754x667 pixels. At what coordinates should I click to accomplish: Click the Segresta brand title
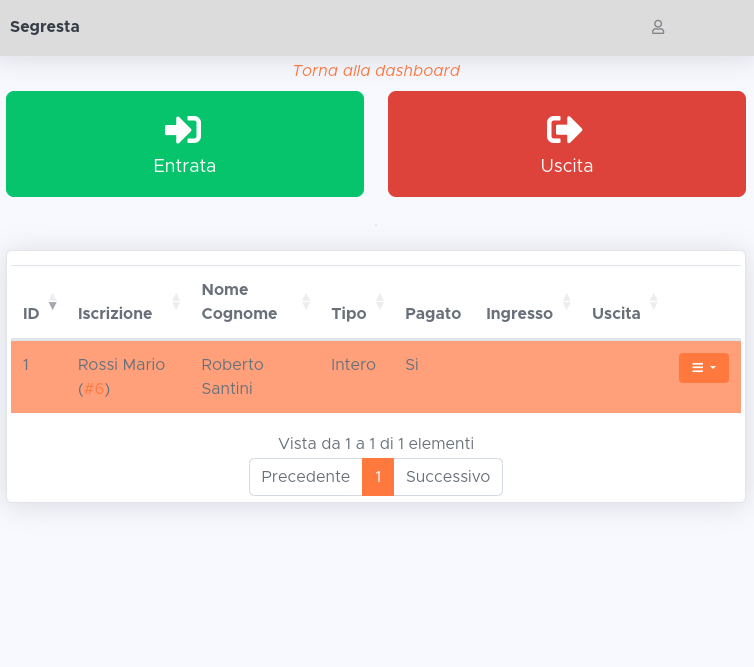click(x=45, y=27)
